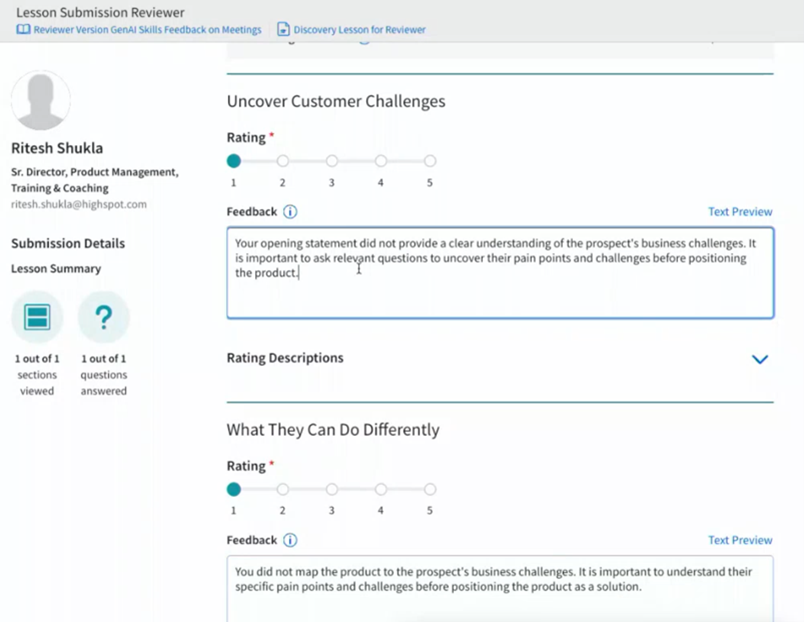This screenshot has height=622, width=804.
Task: Click info icon next to What They Can Do Differently Feedback
Action: 290,540
